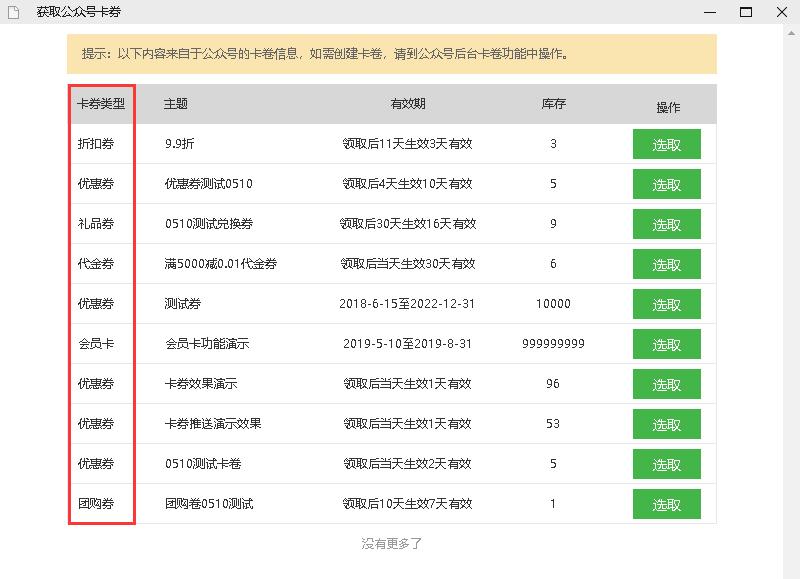
Task: Click the 代金劵 type cell
Action: click(x=95, y=264)
